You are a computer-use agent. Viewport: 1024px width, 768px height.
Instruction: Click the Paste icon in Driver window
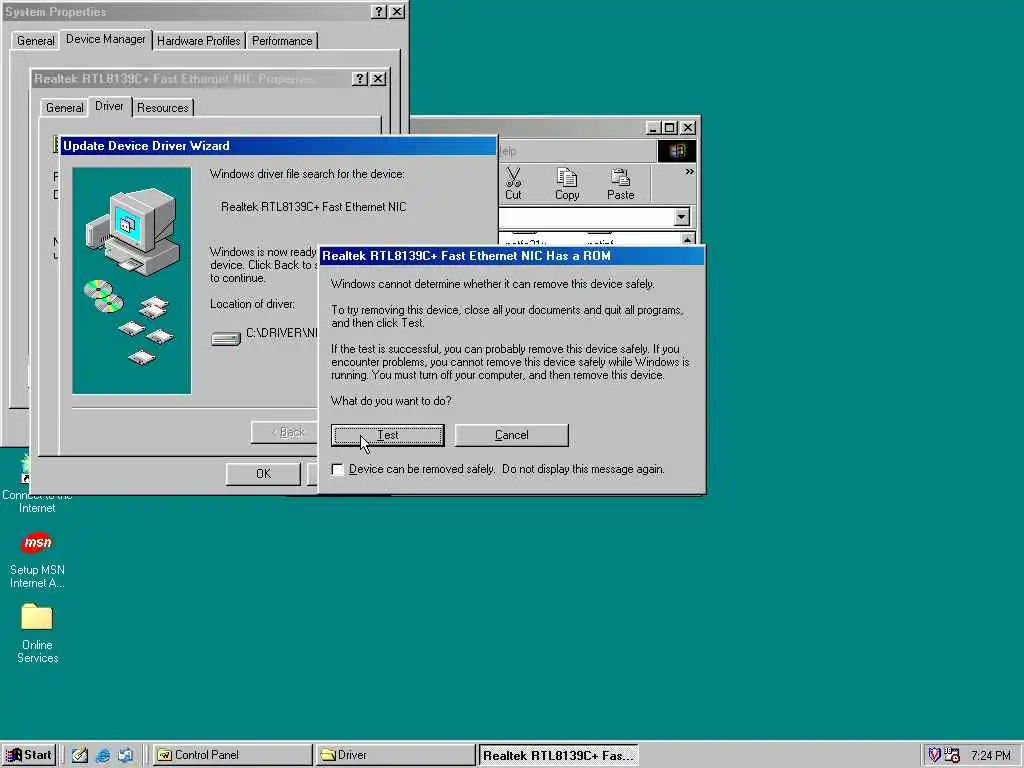(x=620, y=184)
